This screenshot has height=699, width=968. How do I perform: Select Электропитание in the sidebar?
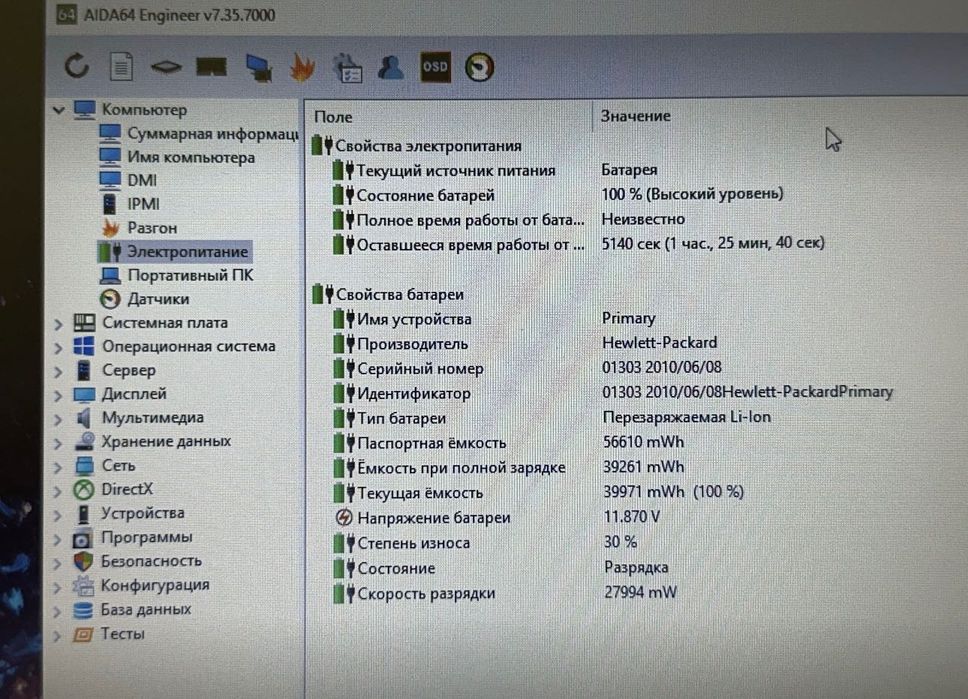point(174,251)
